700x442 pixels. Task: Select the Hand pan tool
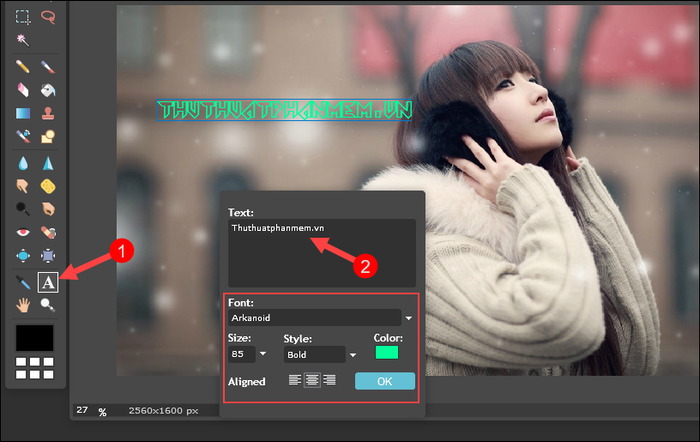pos(23,305)
